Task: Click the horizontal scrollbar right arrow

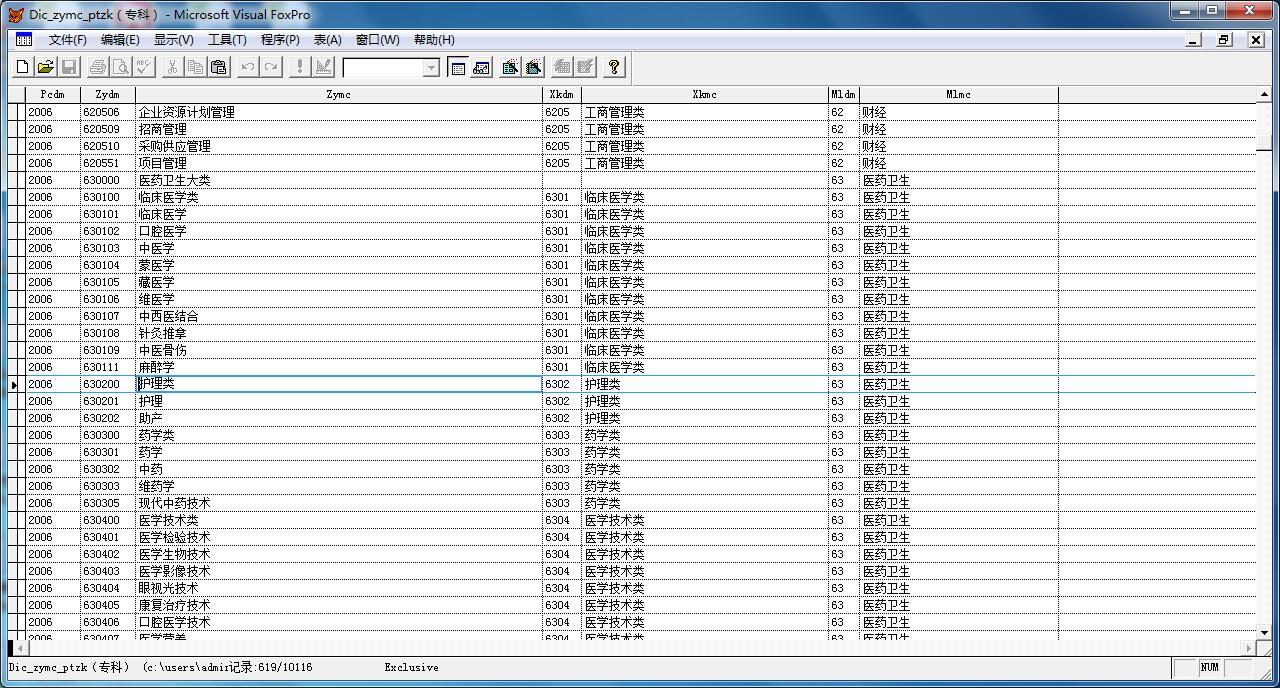Action: tap(1249, 648)
